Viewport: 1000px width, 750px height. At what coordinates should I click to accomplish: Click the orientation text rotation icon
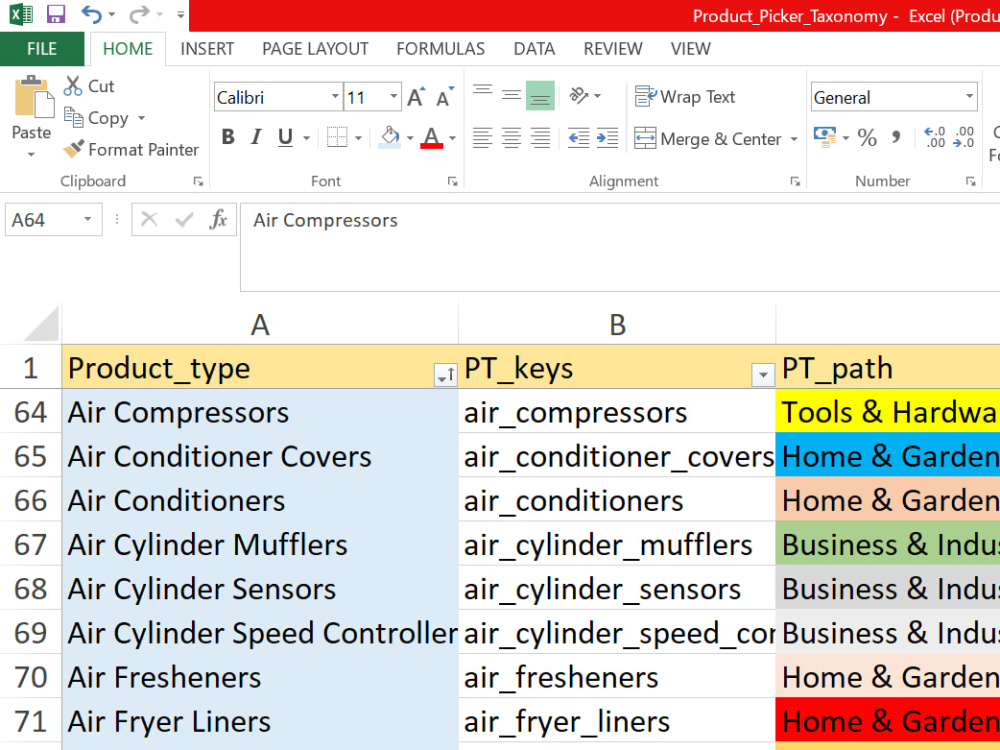[578, 96]
